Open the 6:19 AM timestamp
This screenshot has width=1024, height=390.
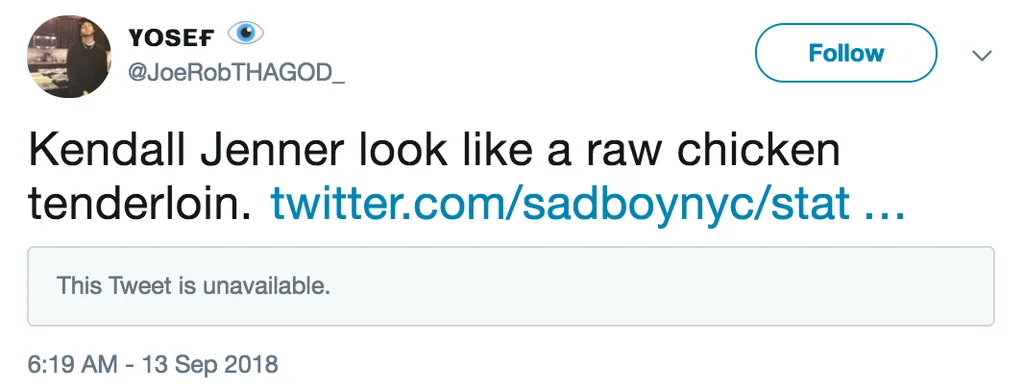click(72, 364)
